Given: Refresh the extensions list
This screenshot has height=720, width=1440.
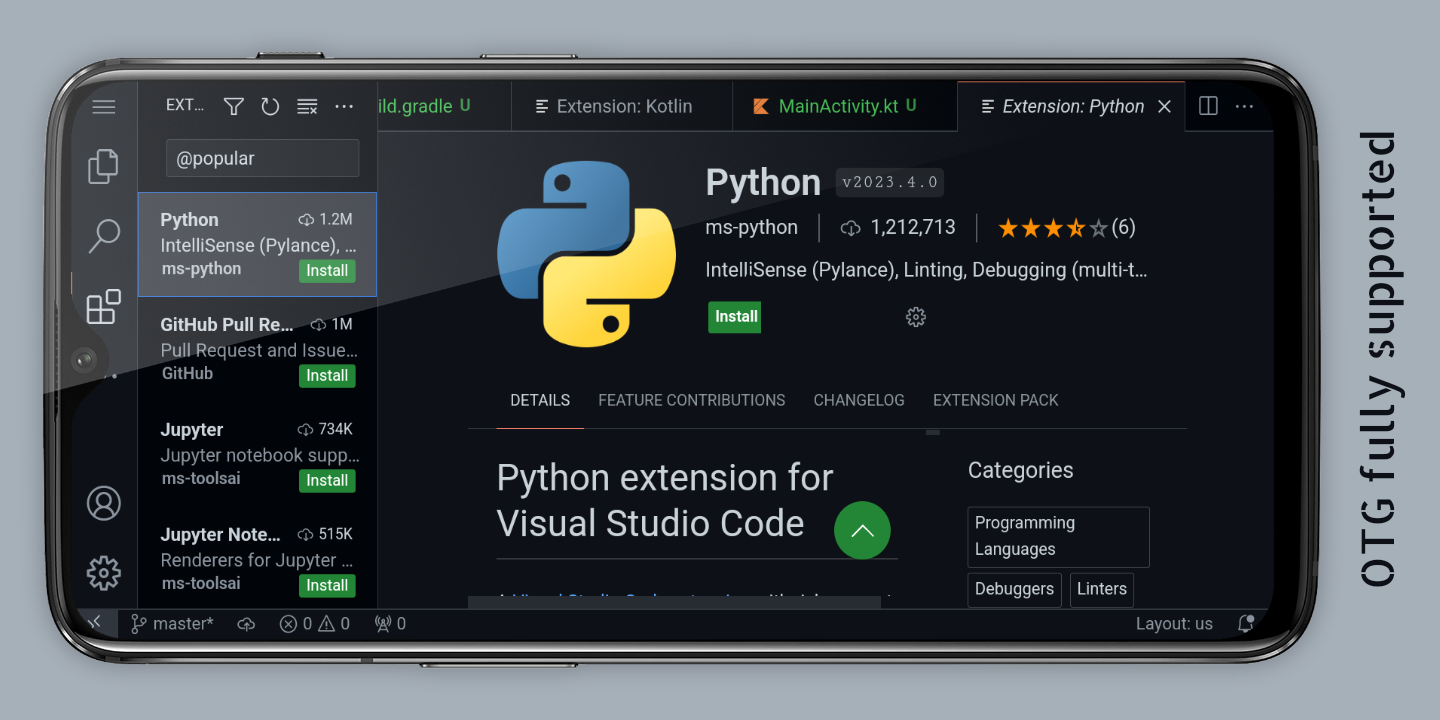Looking at the screenshot, I should coord(270,106).
